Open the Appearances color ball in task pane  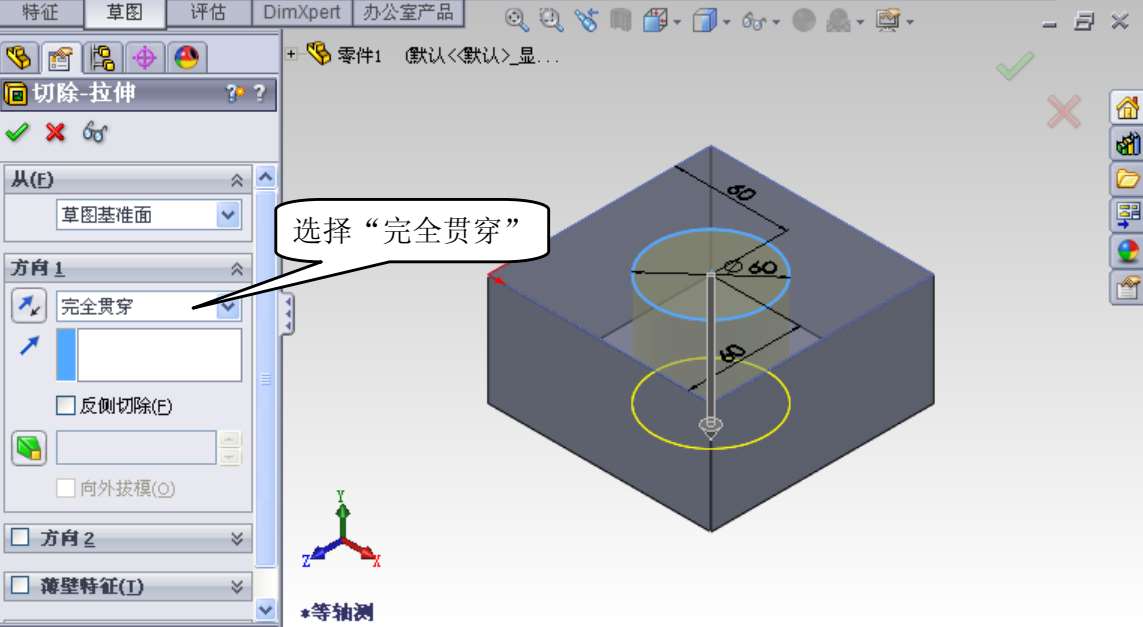(1128, 252)
